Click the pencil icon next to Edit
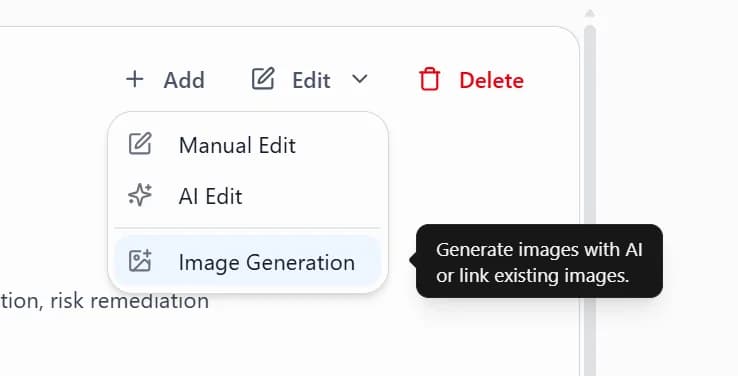Image resolution: width=738 pixels, height=376 pixels. point(263,79)
